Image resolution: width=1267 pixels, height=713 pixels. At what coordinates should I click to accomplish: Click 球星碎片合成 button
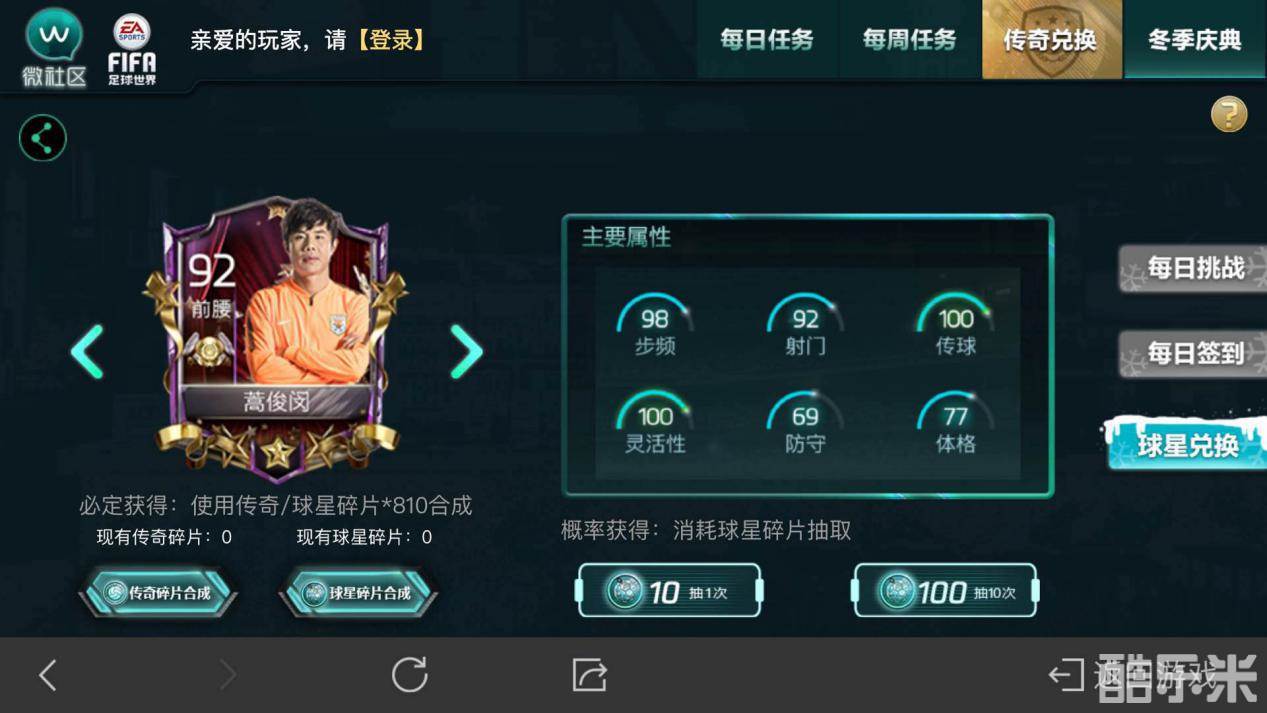click(358, 592)
